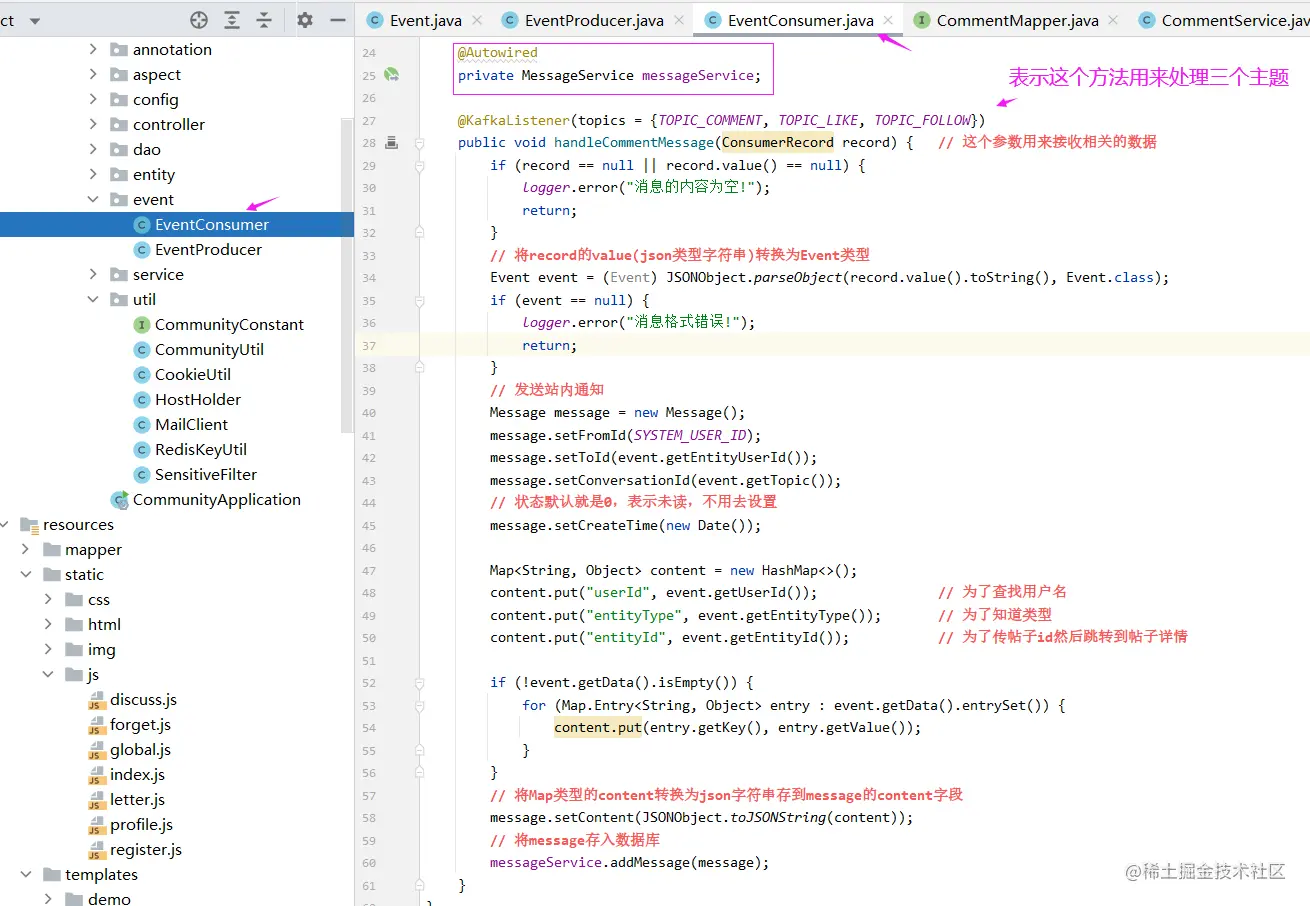Click the locate/scroll-from-source target icon

click(x=199, y=20)
